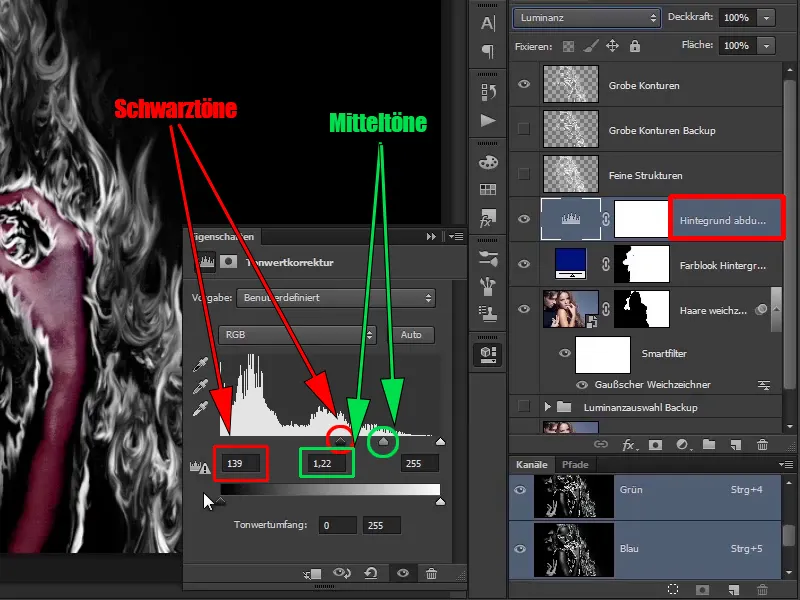Open Kanäle panel flyout menu
The width and height of the screenshot is (800, 600).
(x=786, y=464)
